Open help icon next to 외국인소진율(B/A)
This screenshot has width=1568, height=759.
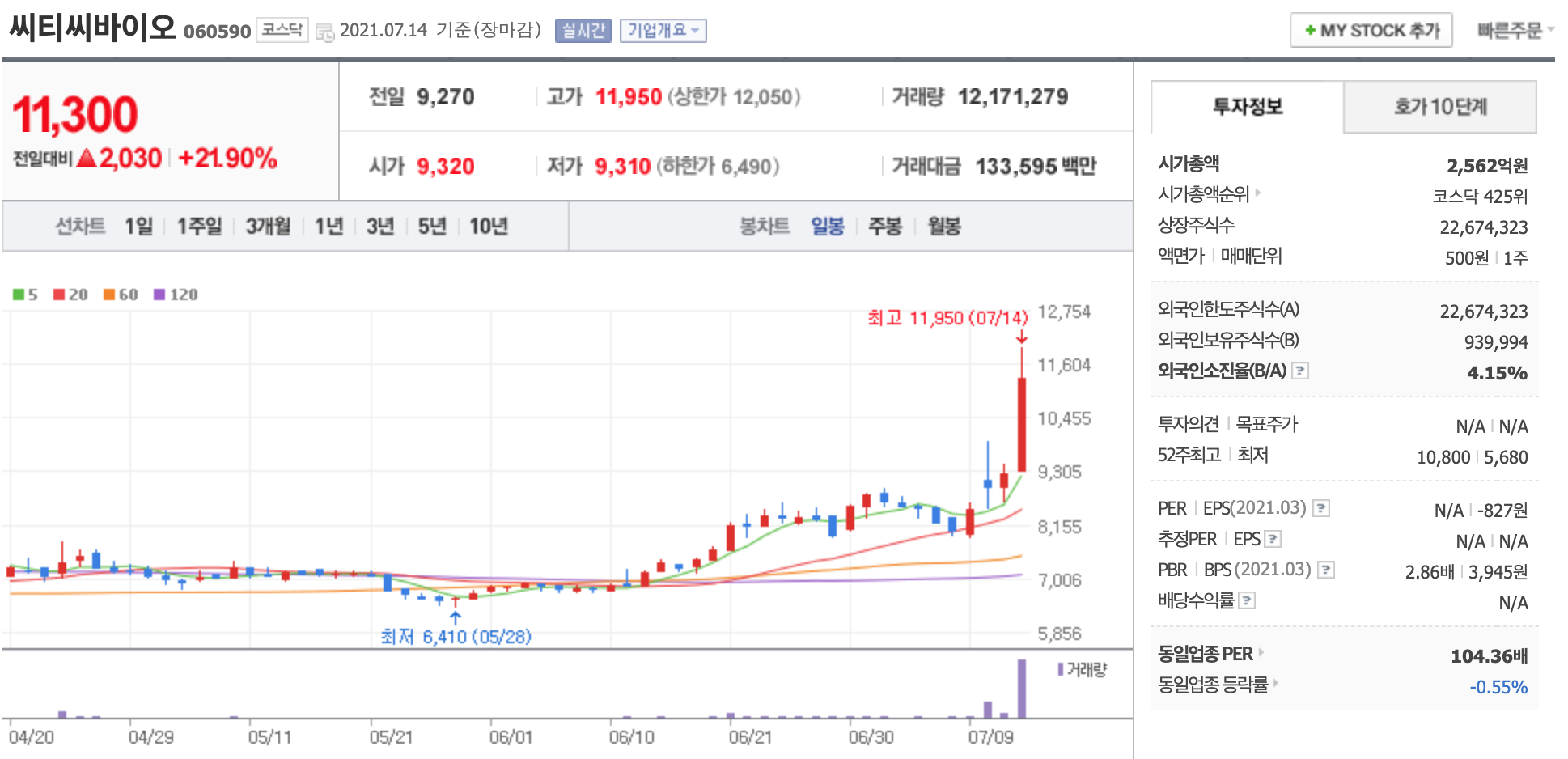[x=1300, y=371]
